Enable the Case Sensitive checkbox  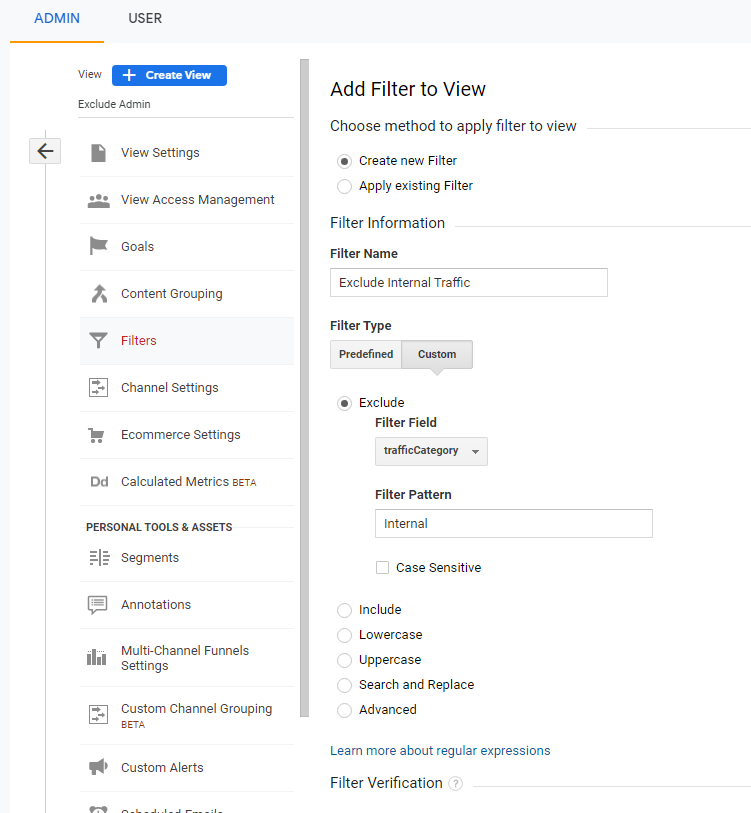click(382, 568)
